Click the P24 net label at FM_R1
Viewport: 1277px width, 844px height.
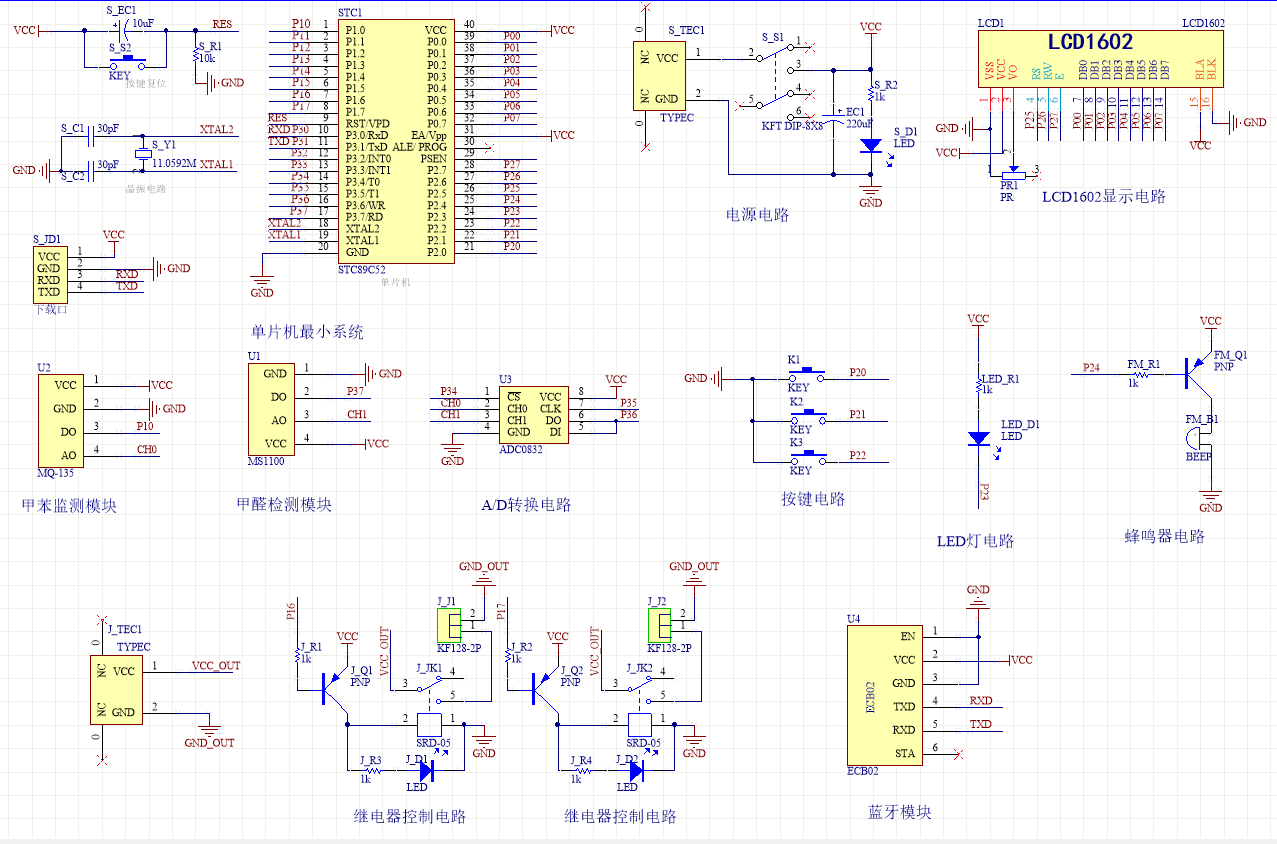tap(1091, 367)
